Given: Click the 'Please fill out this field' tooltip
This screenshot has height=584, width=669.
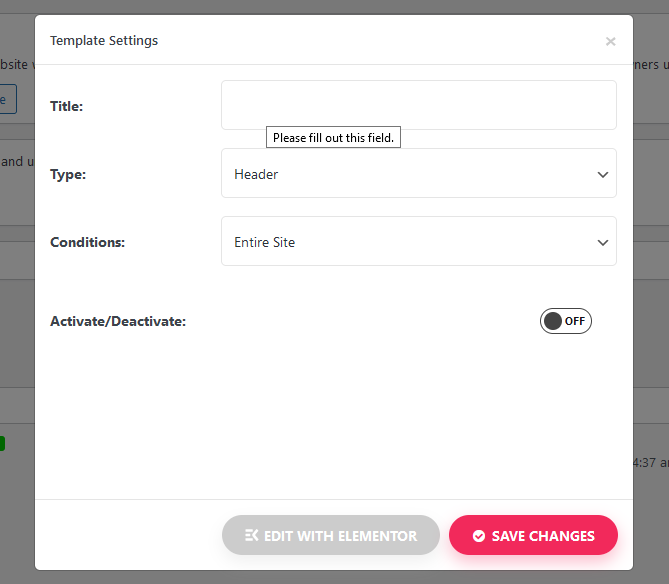Looking at the screenshot, I should (x=333, y=138).
